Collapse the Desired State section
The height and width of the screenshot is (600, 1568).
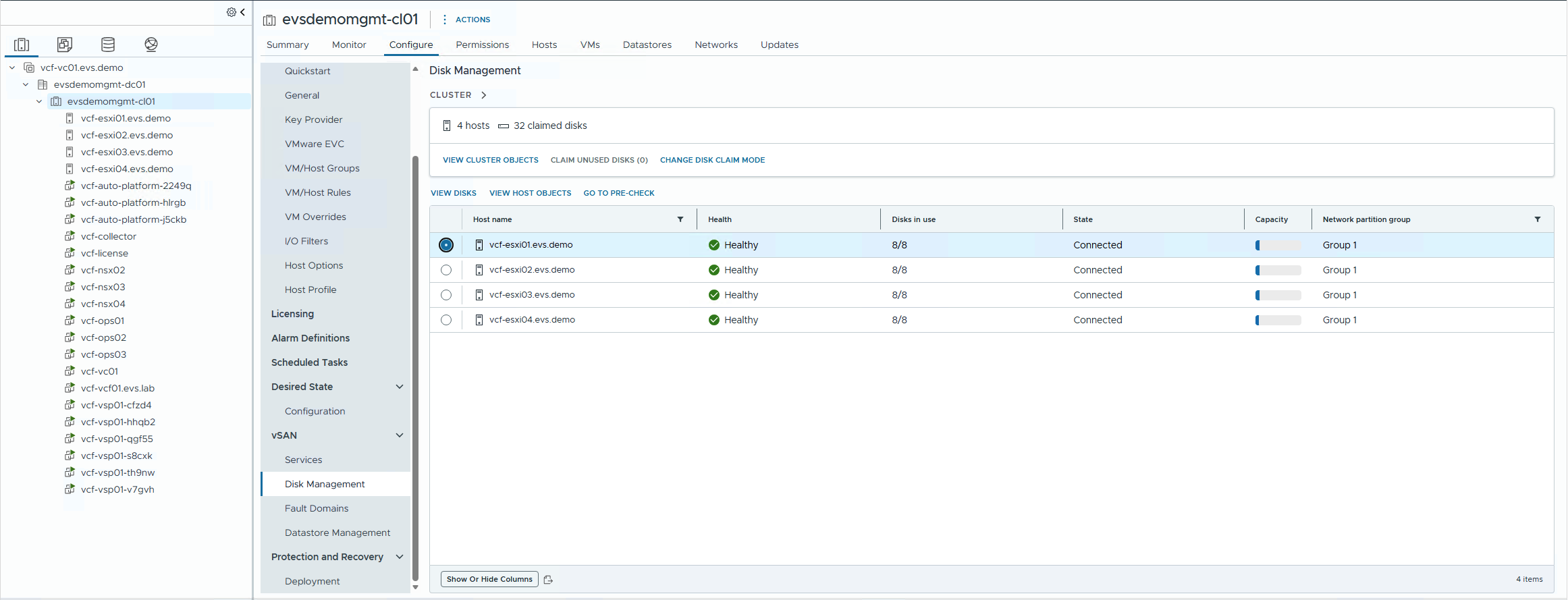(400, 387)
